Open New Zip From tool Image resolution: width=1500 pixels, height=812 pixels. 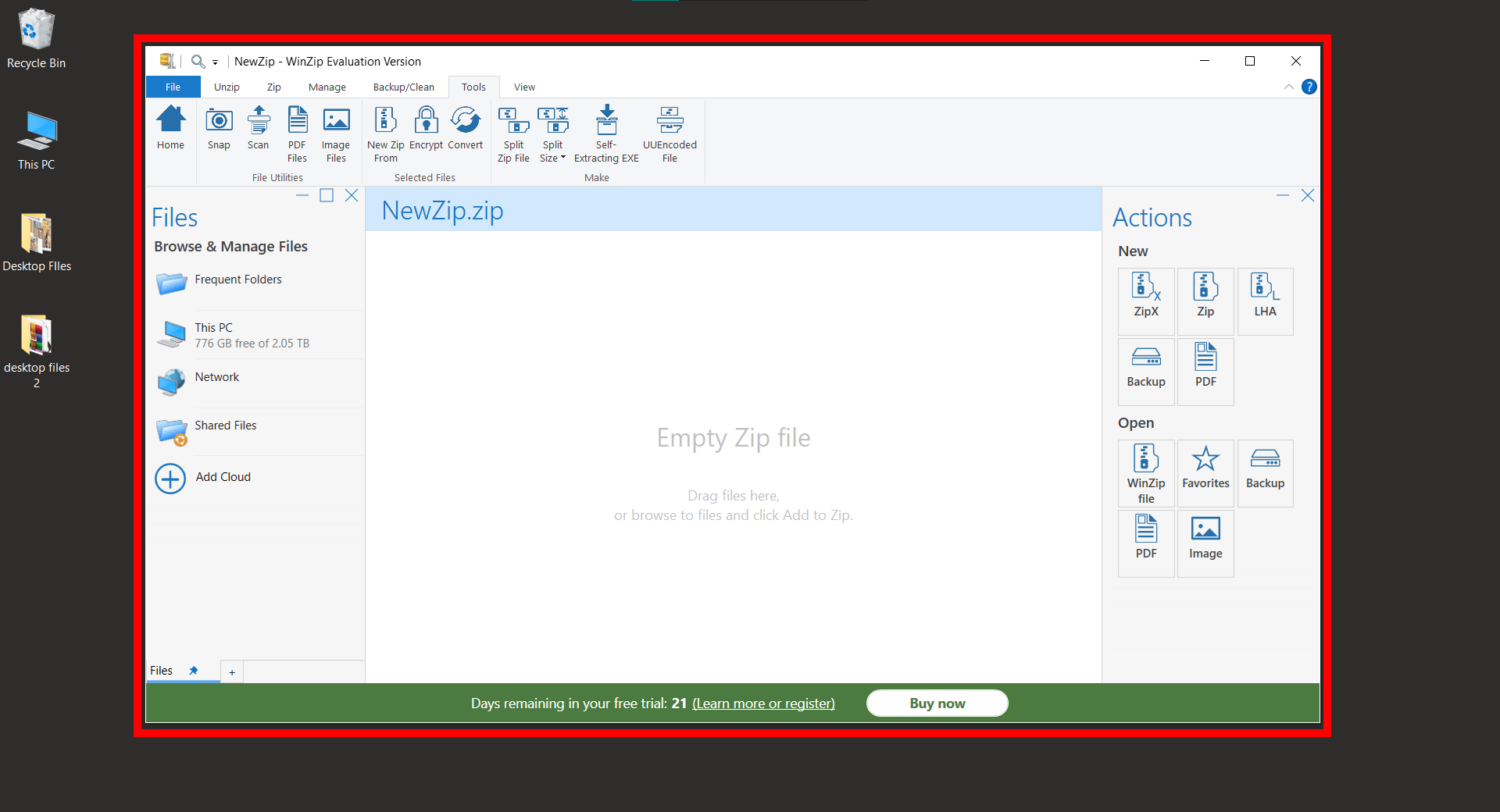pyautogui.click(x=384, y=133)
